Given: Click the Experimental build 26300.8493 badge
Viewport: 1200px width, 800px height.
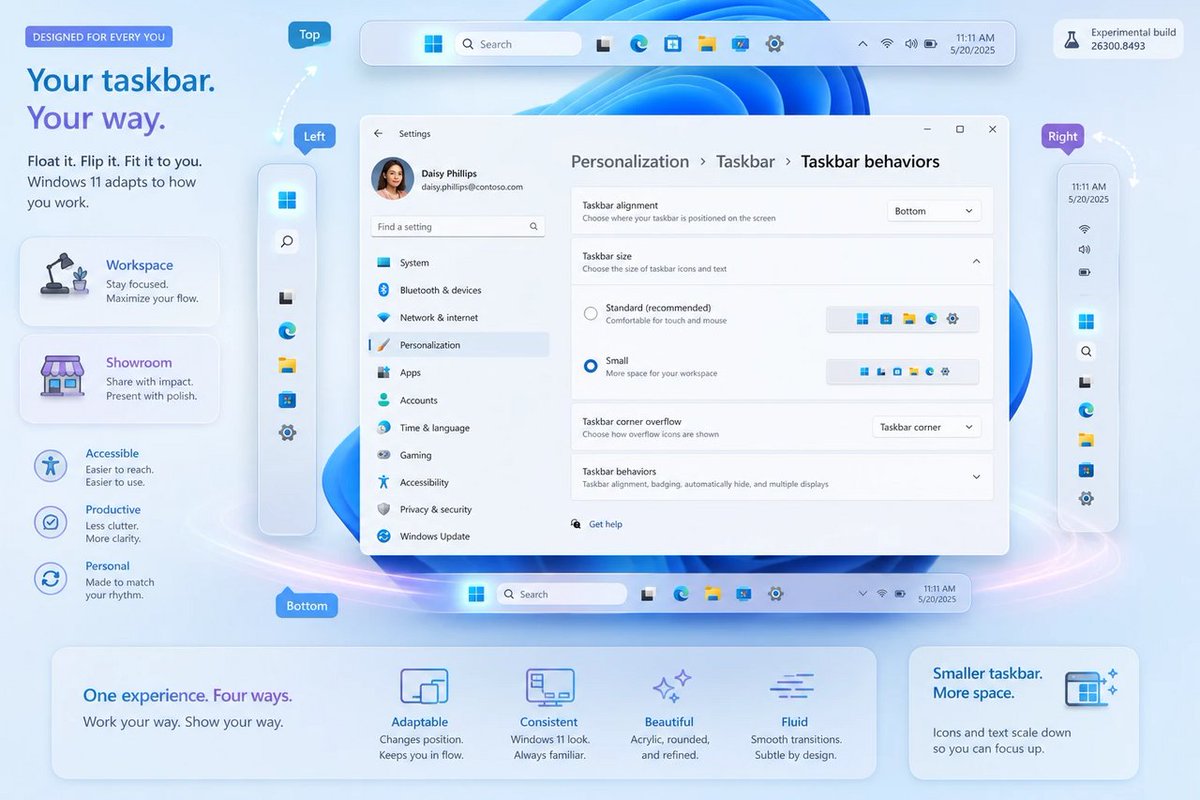Looking at the screenshot, I should (1120, 39).
